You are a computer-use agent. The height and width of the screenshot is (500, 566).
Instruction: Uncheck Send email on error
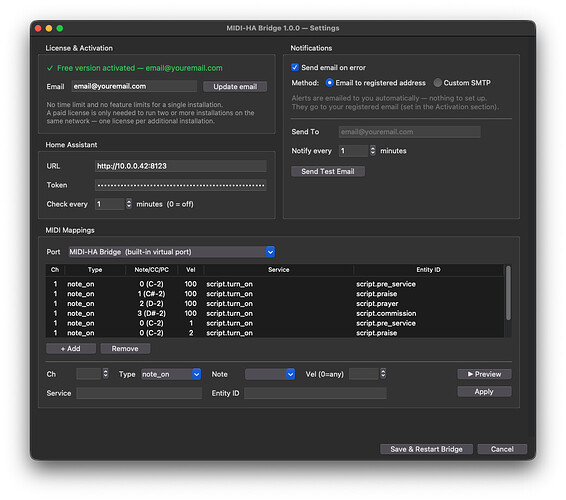295,68
